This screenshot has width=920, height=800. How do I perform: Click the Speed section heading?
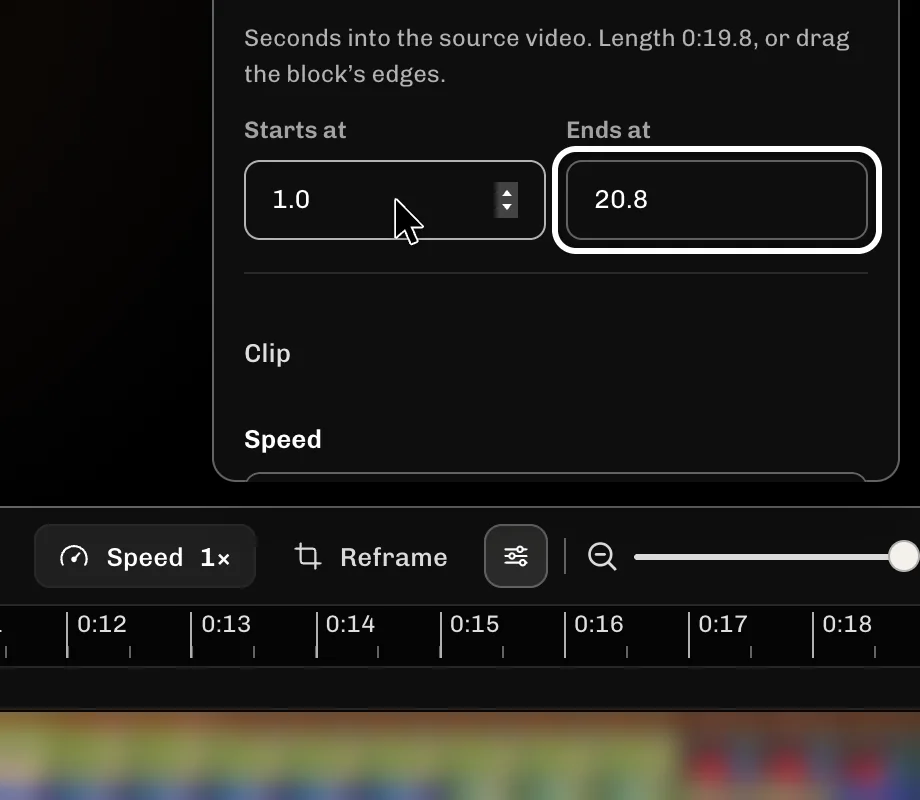[x=283, y=440]
